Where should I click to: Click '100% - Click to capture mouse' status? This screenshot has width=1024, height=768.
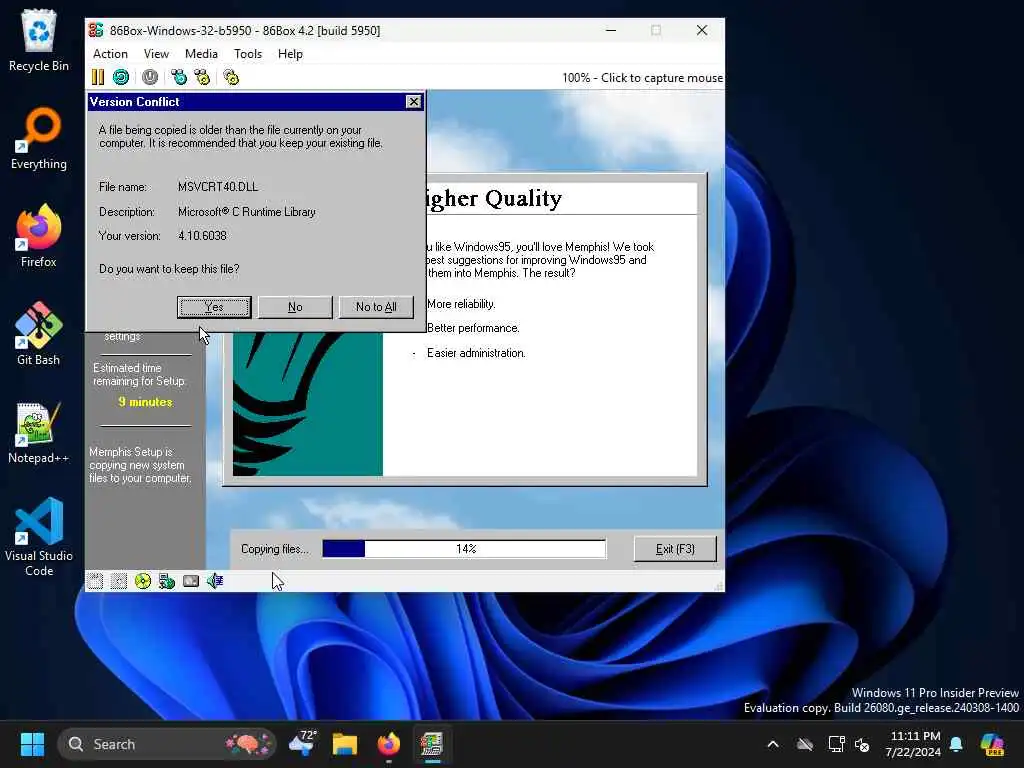click(x=643, y=78)
